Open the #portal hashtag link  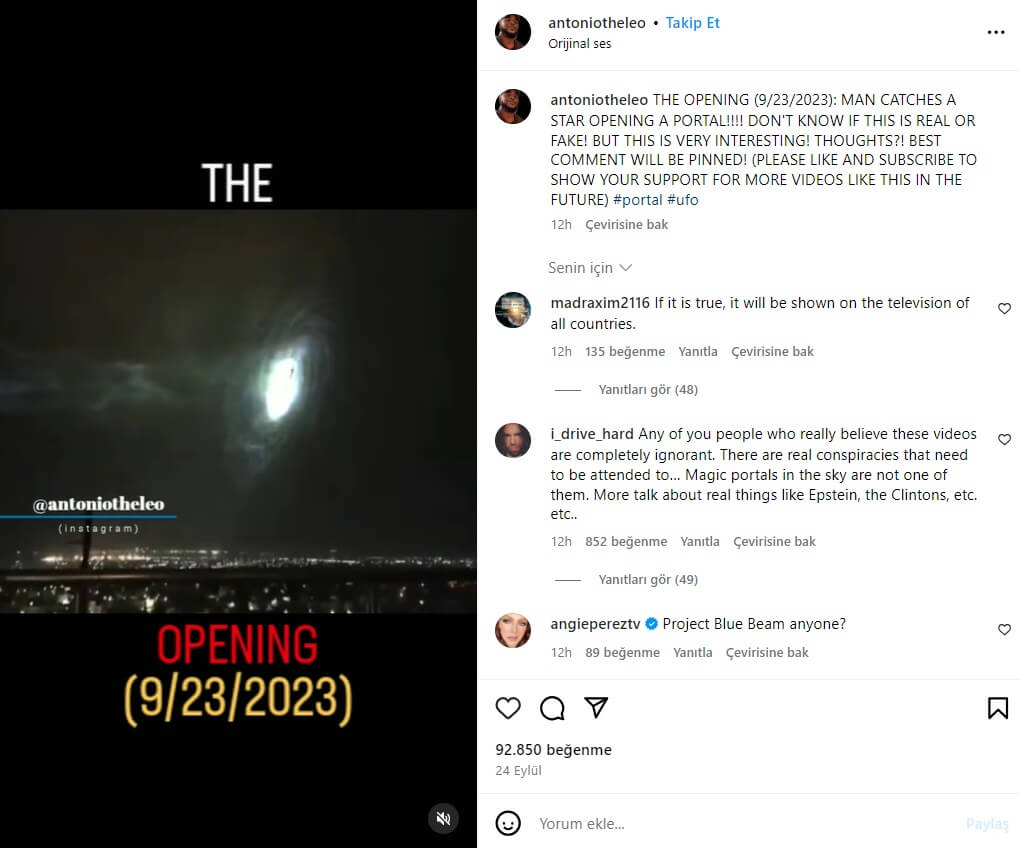638,200
